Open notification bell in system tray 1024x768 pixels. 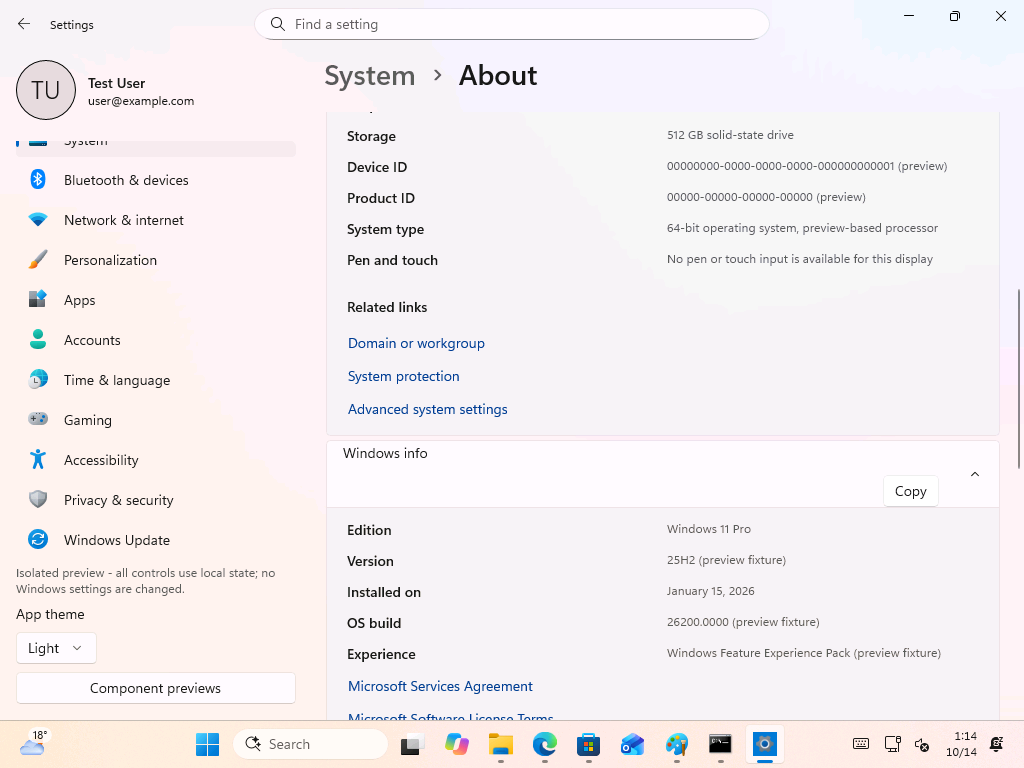(997, 744)
